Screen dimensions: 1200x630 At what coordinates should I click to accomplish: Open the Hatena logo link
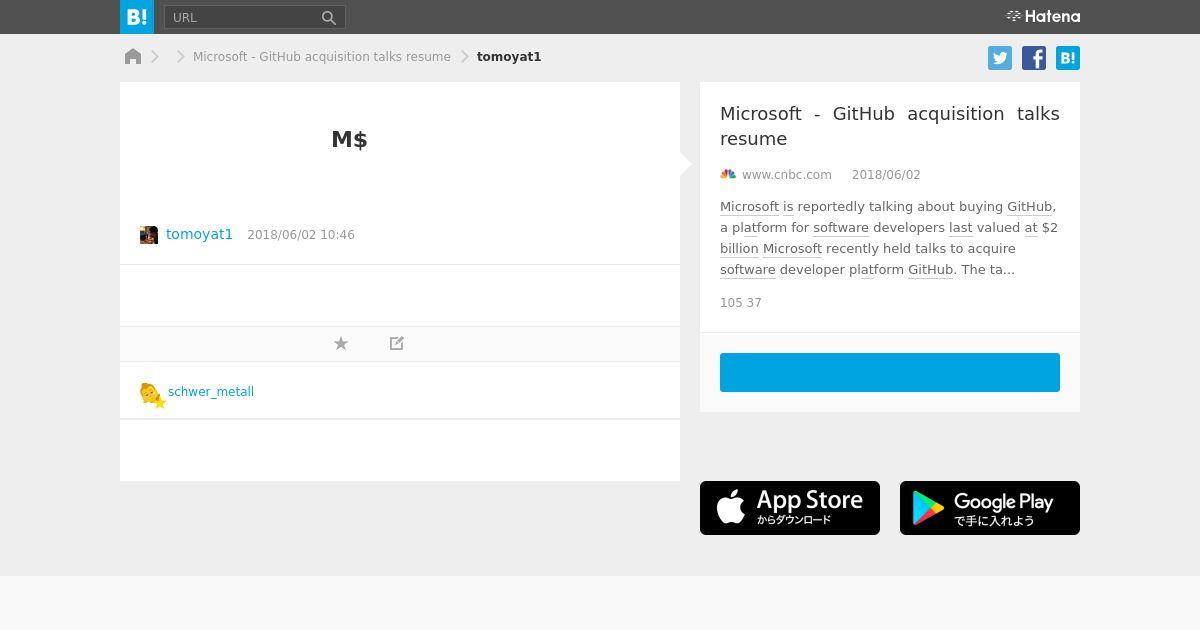(x=1043, y=16)
